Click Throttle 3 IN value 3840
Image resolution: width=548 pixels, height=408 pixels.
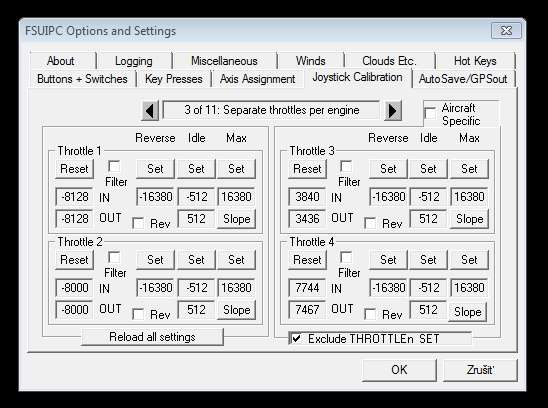tap(307, 197)
